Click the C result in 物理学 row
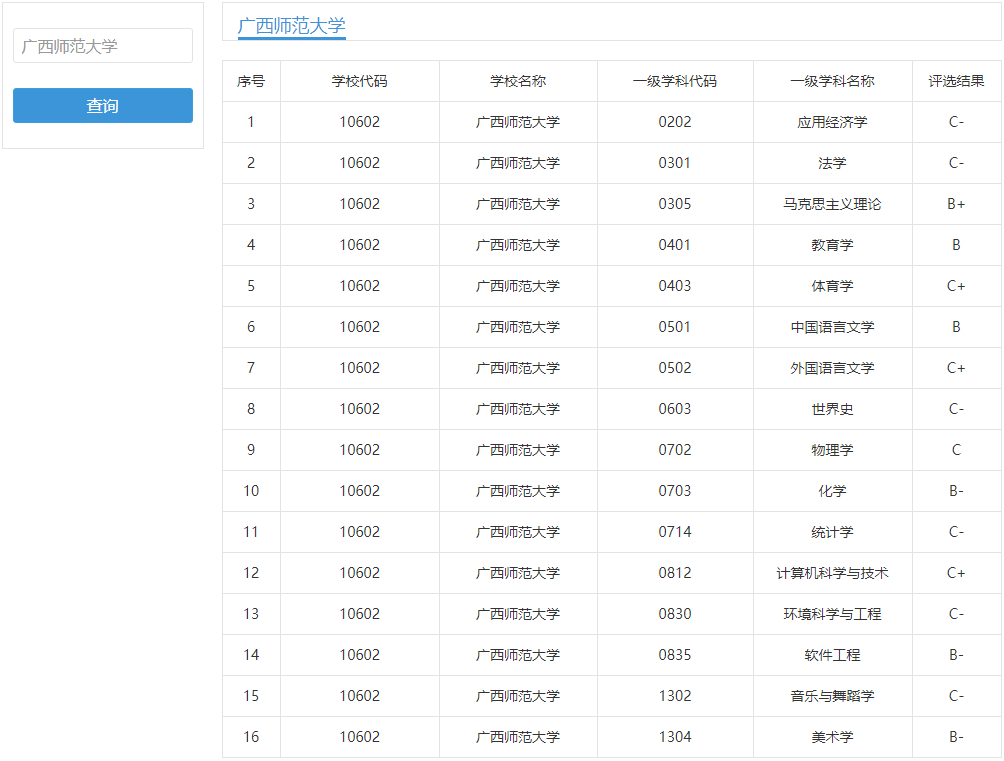 pos(957,450)
